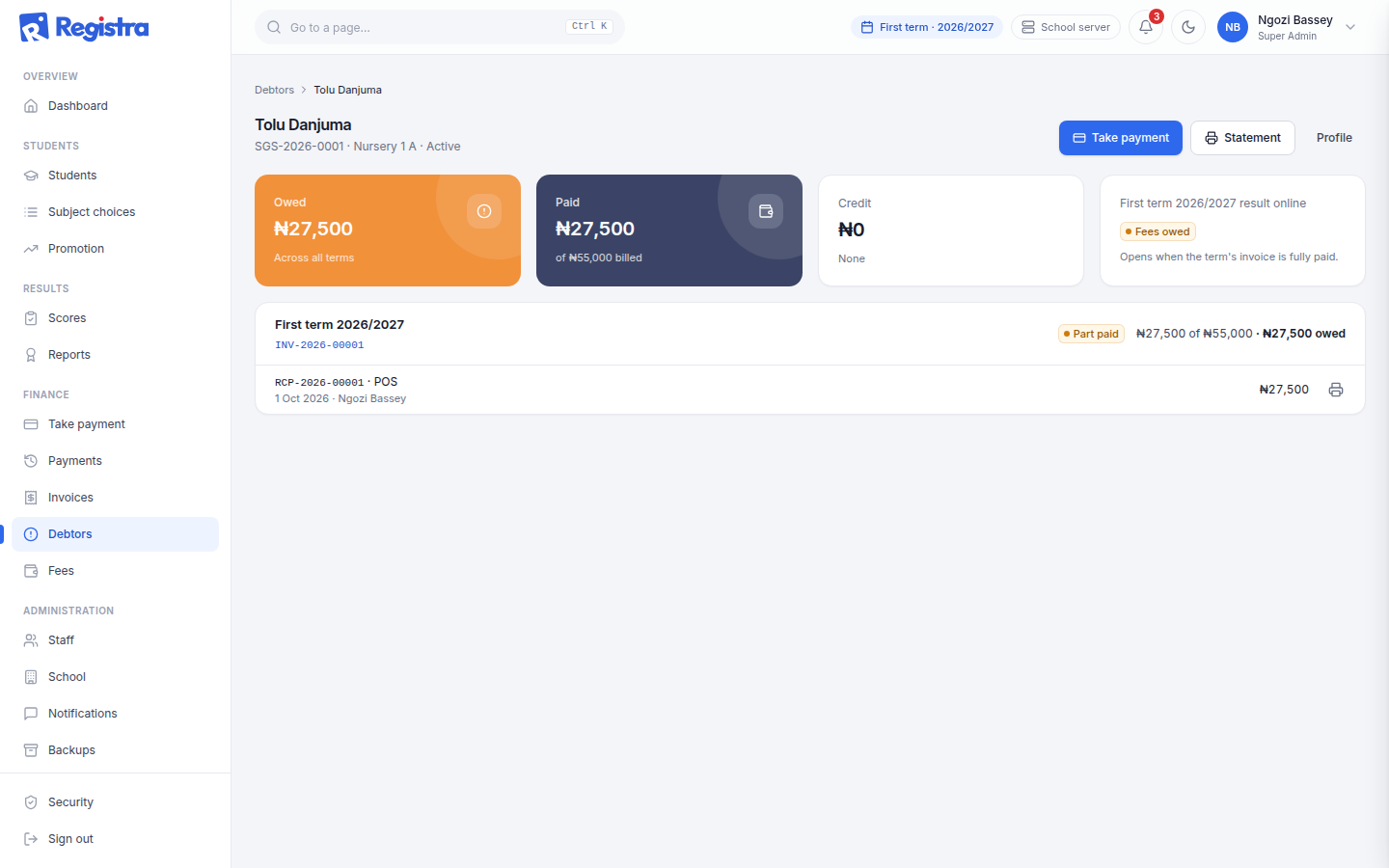Open Subject choices page

(x=116, y=212)
